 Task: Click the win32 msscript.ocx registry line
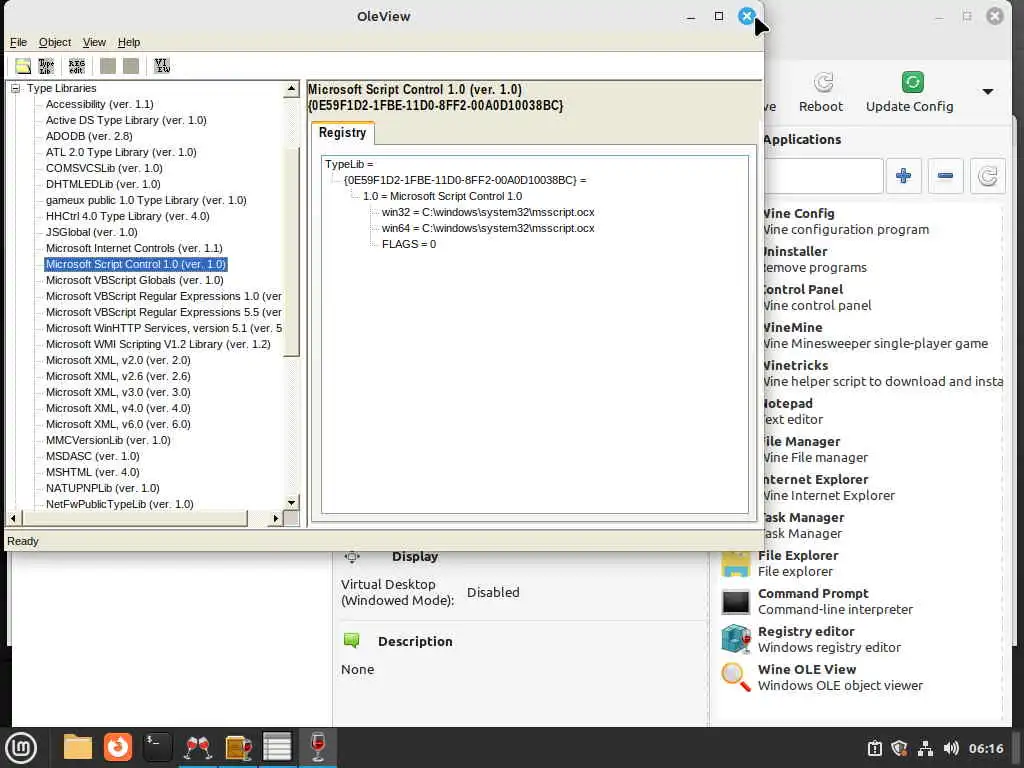(x=488, y=212)
